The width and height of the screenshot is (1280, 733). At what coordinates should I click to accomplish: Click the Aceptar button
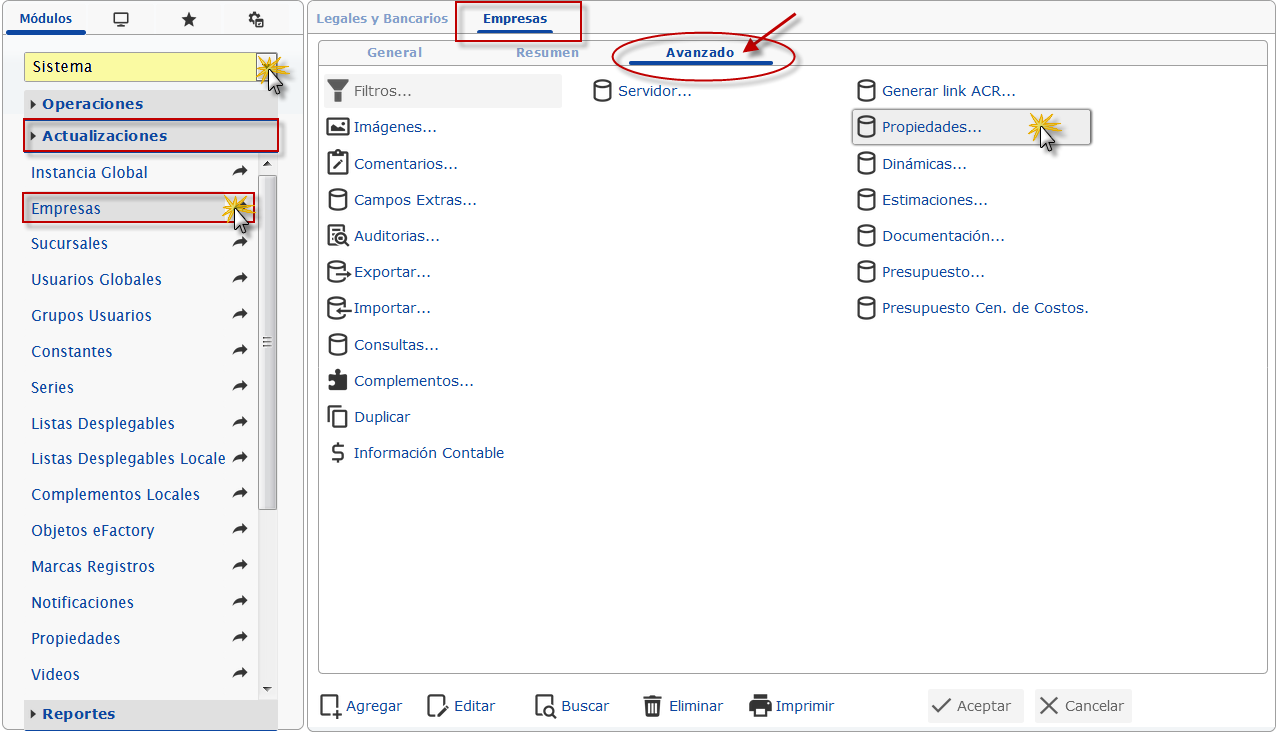[x=976, y=706]
